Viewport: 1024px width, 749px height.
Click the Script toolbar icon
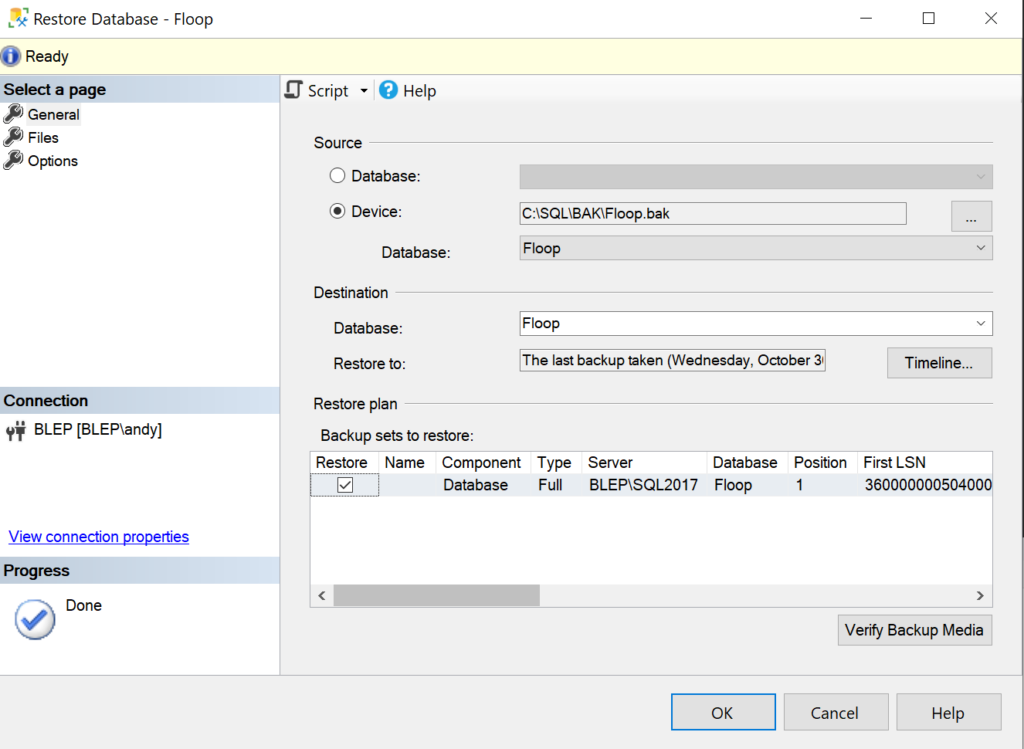294,90
